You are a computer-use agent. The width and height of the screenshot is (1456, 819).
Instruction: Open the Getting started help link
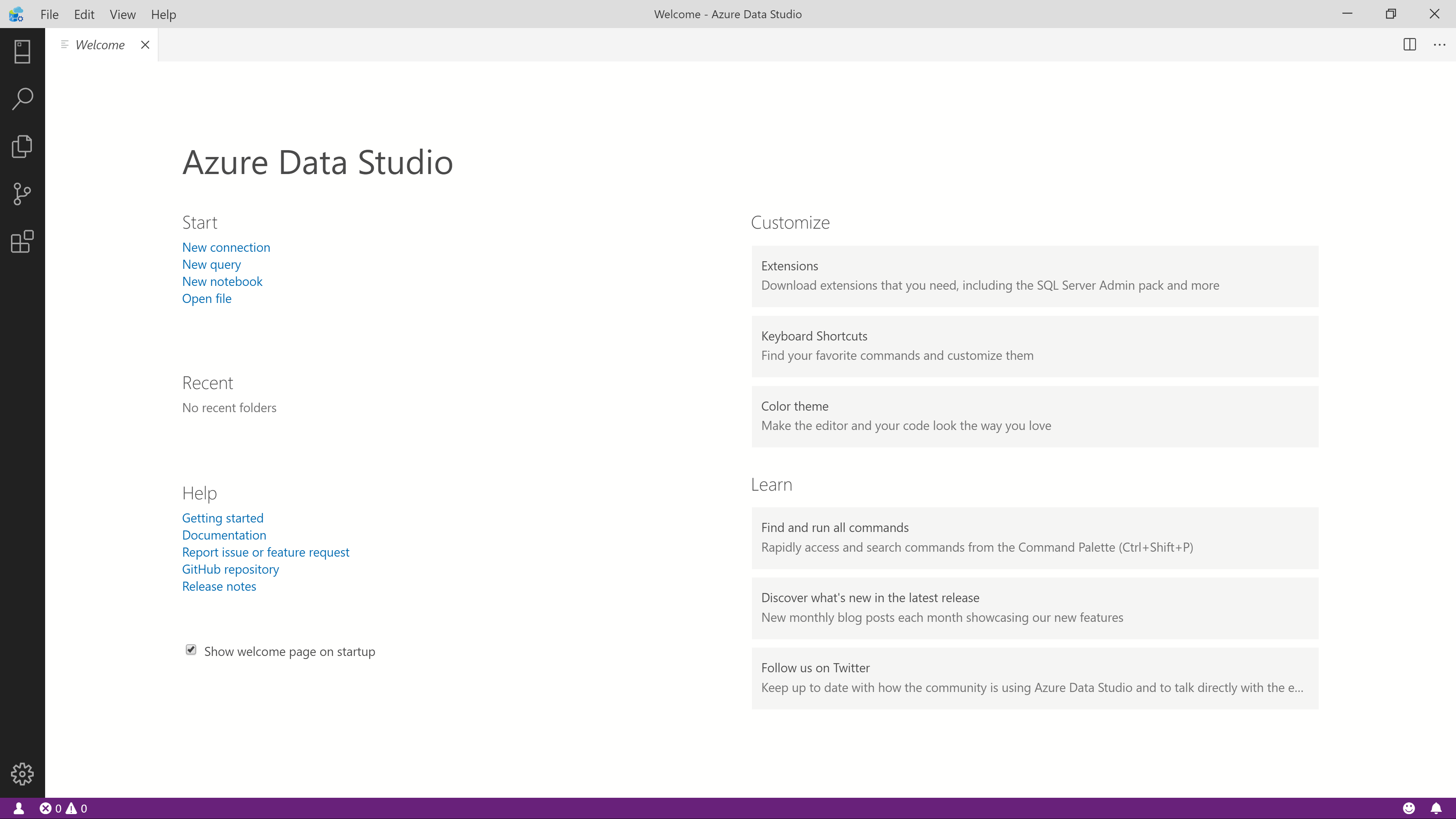pyautogui.click(x=222, y=517)
